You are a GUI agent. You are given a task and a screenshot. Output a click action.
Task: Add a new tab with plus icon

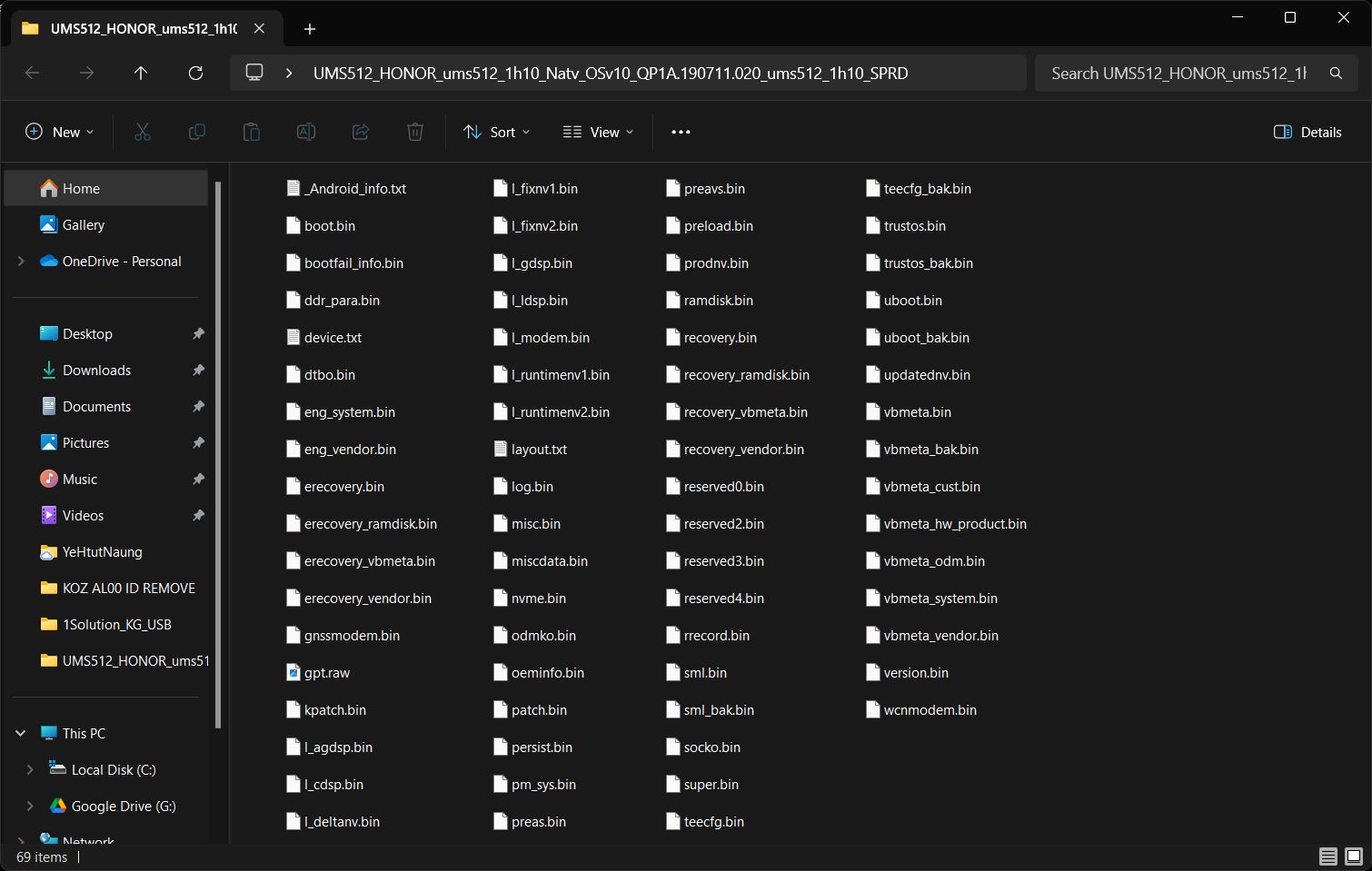pyautogui.click(x=310, y=29)
